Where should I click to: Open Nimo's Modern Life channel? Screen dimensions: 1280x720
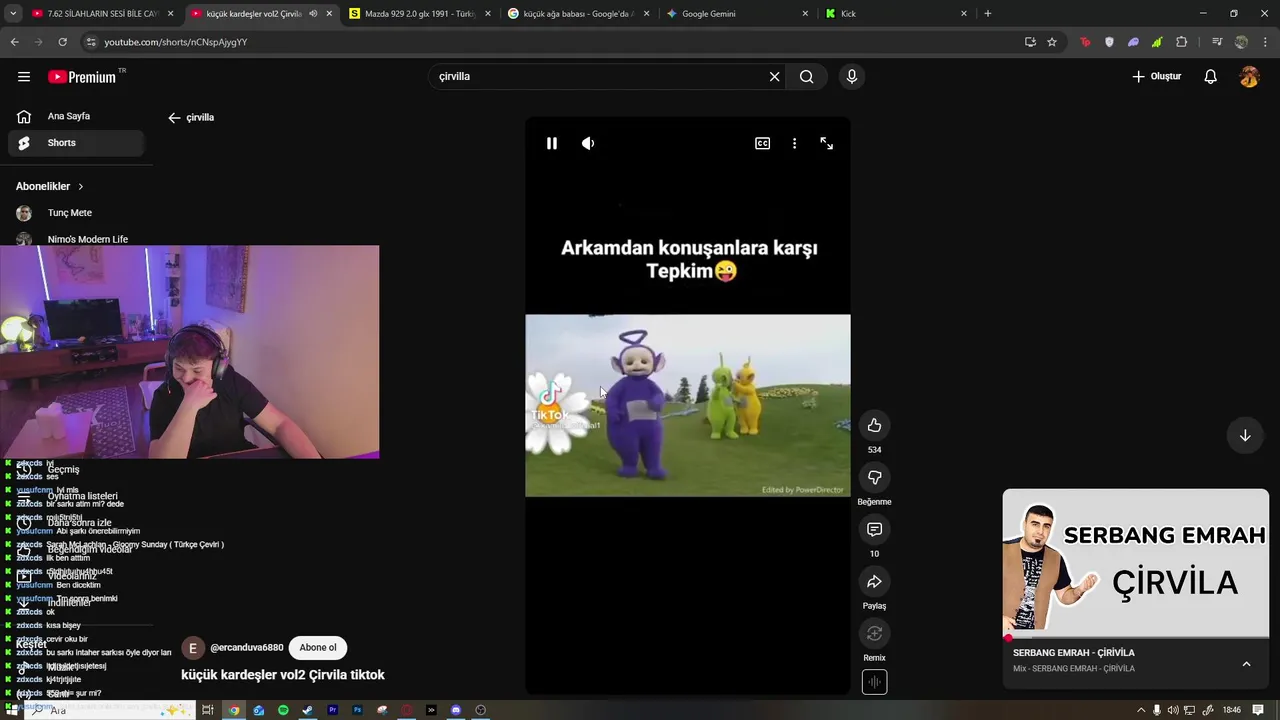[x=76, y=239]
